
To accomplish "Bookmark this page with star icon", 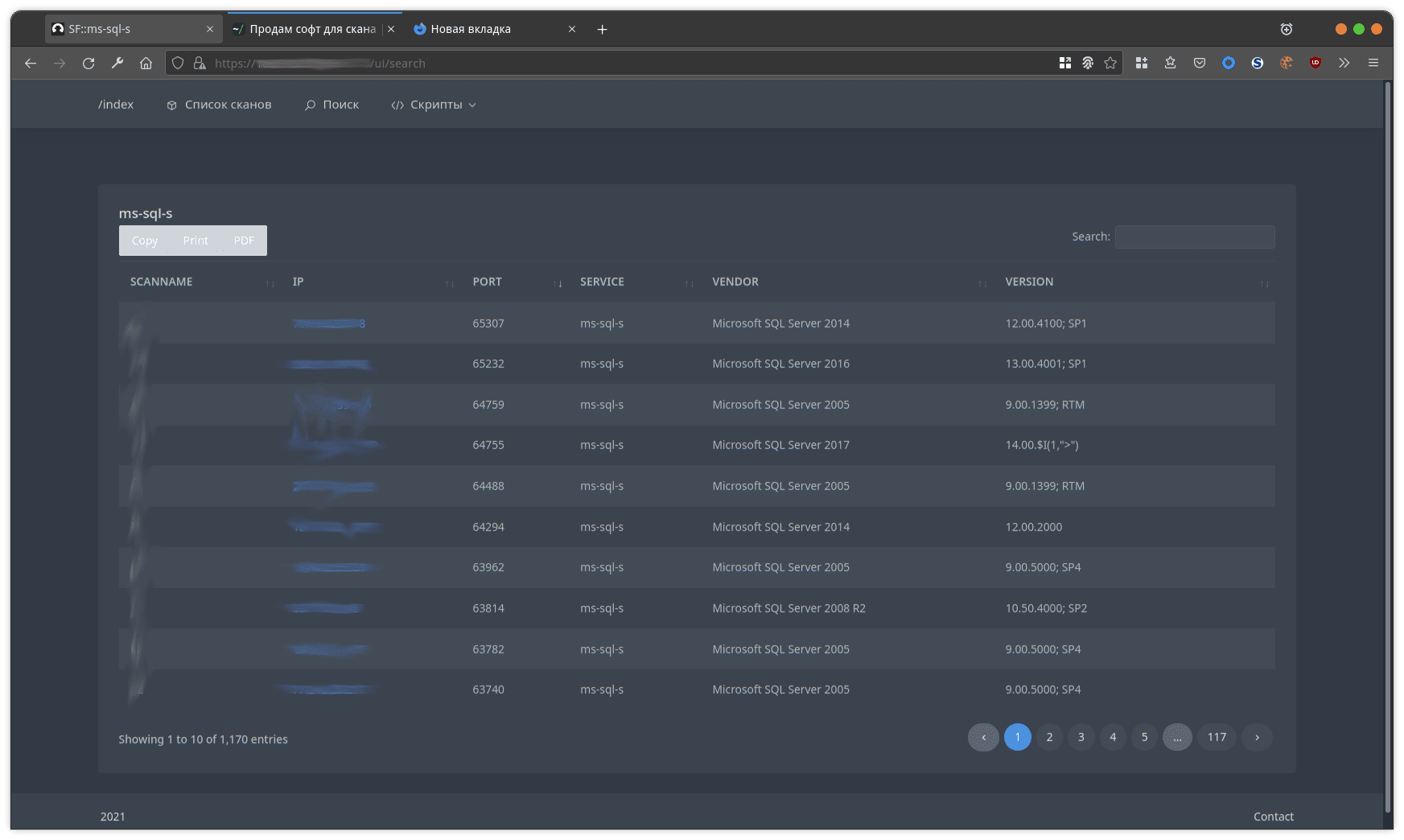I will click(x=1110, y=63).
